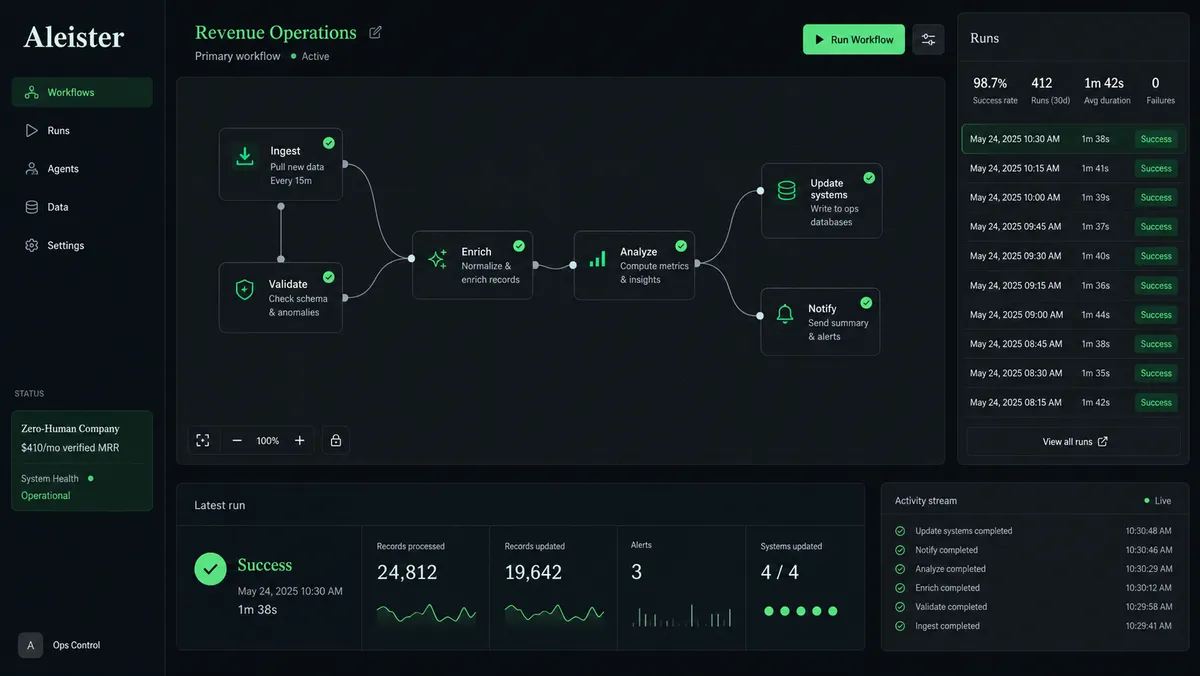Click the Update systems database icon

pos(786,190)
